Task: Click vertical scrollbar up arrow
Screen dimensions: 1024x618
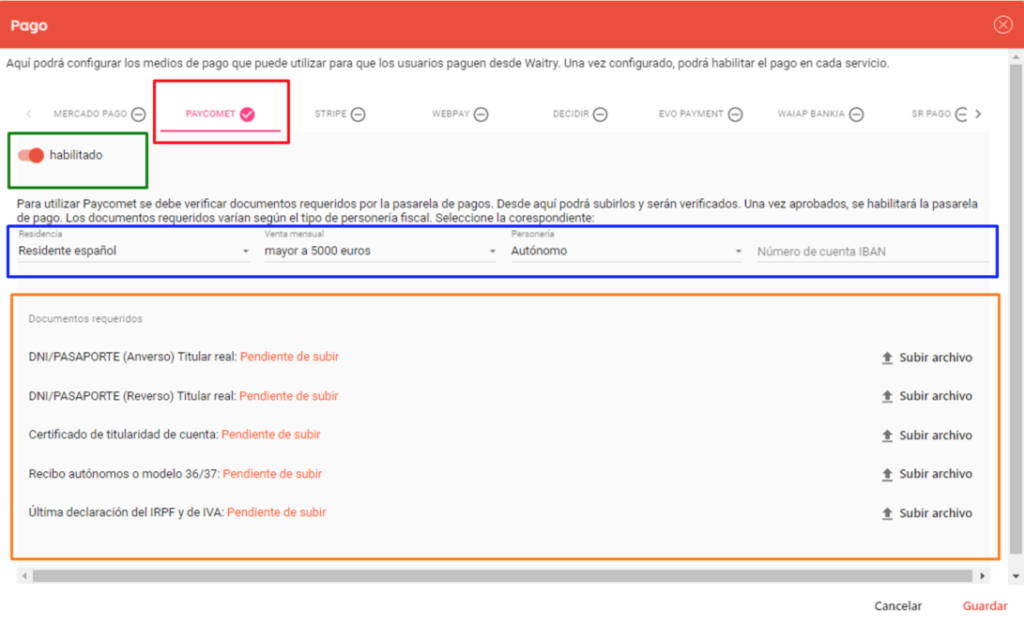Action: [1016, 57]
